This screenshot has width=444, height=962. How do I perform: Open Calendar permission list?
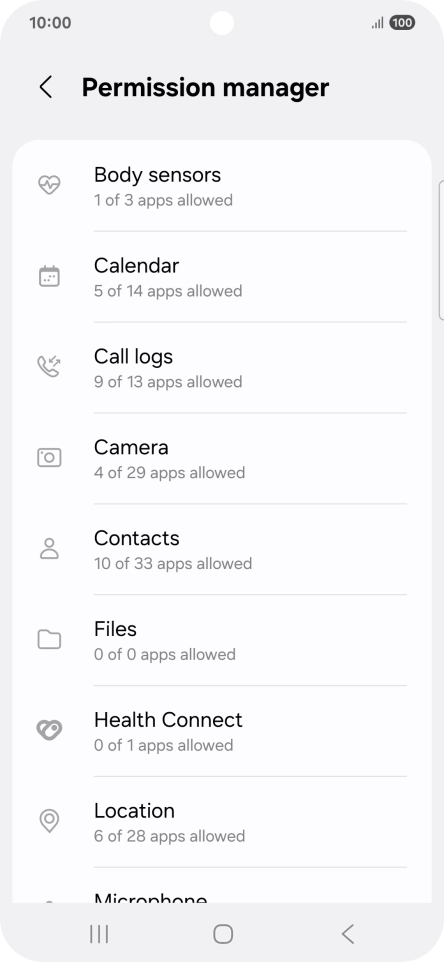point(222,277)
